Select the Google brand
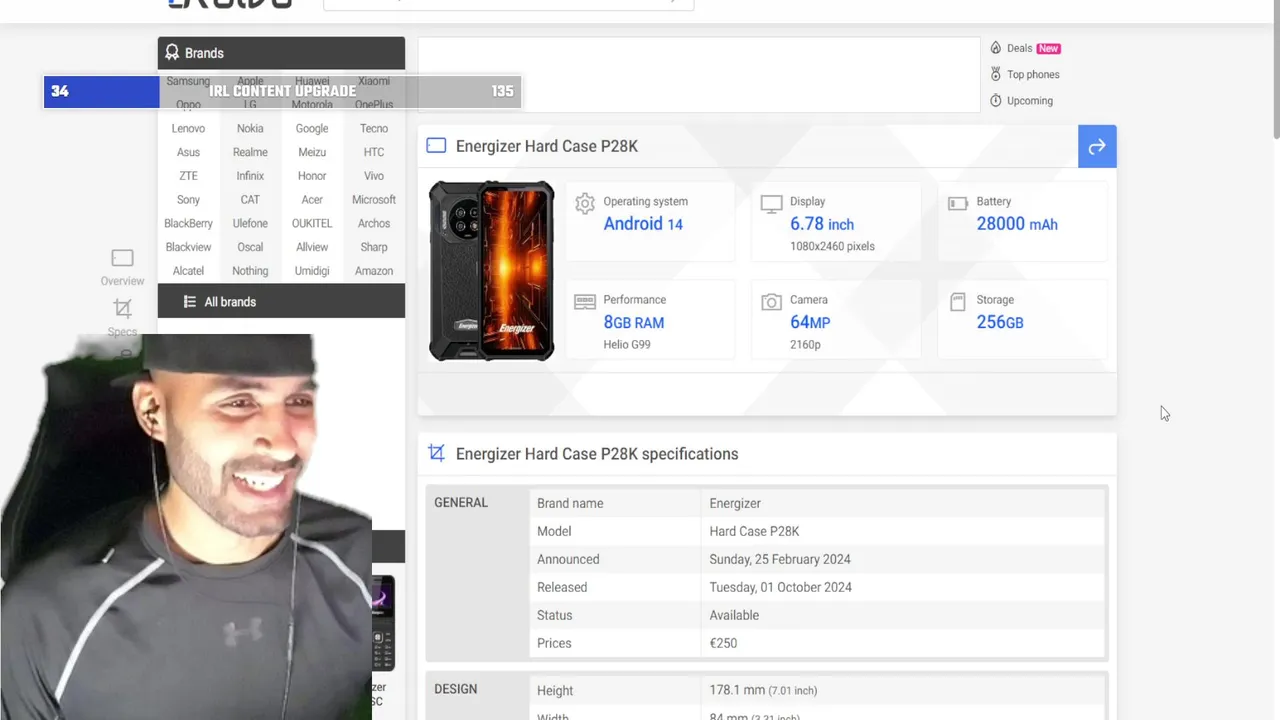 point(312,128)
